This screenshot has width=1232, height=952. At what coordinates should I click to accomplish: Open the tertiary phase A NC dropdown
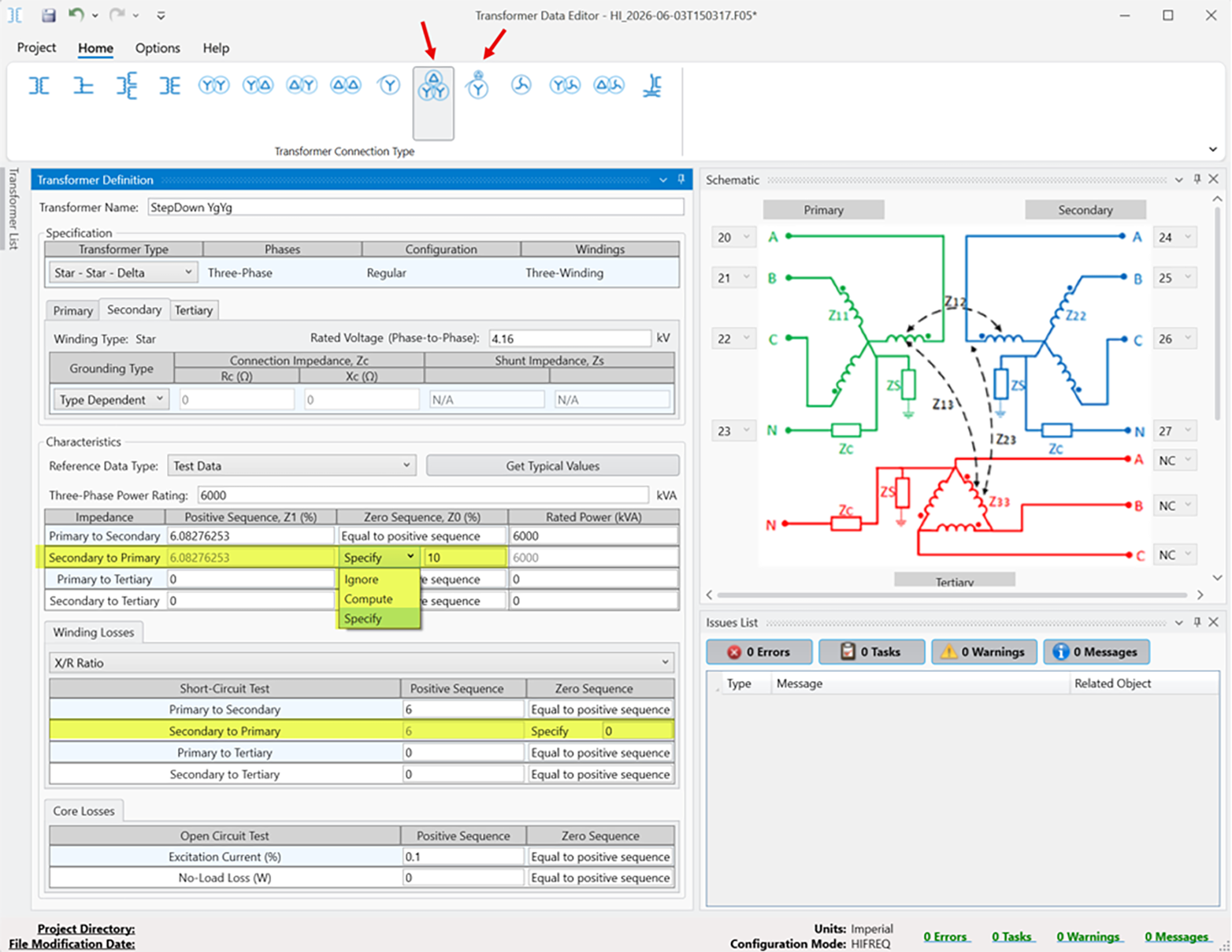1175,461
